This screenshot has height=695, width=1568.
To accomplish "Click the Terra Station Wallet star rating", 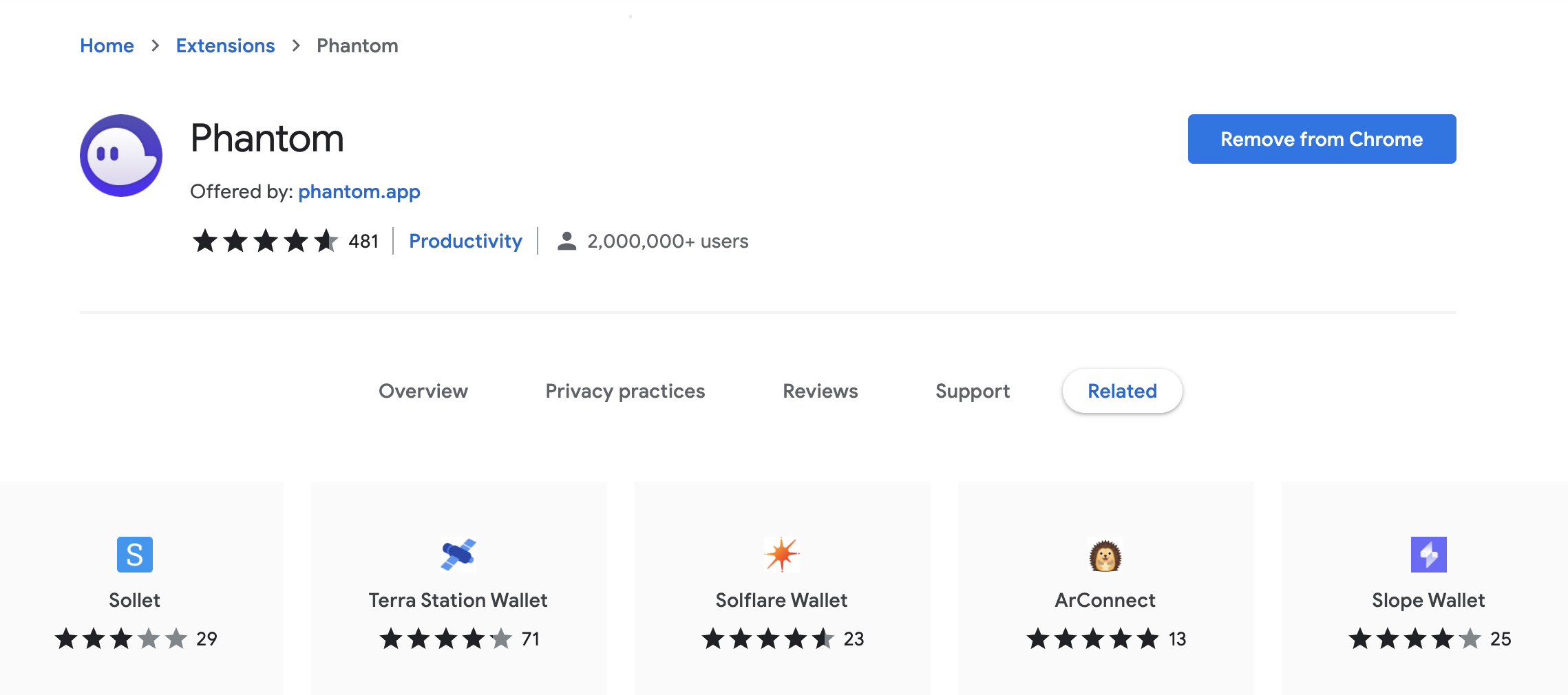I will [x=446, y=639].
